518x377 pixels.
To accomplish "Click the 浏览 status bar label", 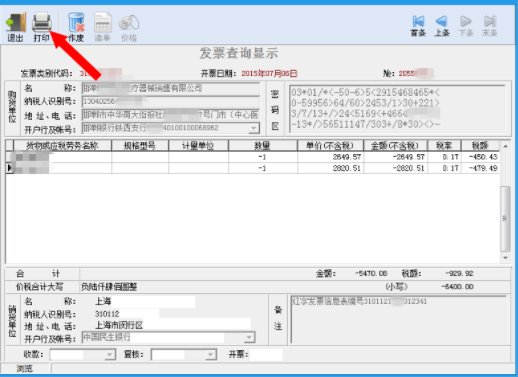I will (24, 368).
